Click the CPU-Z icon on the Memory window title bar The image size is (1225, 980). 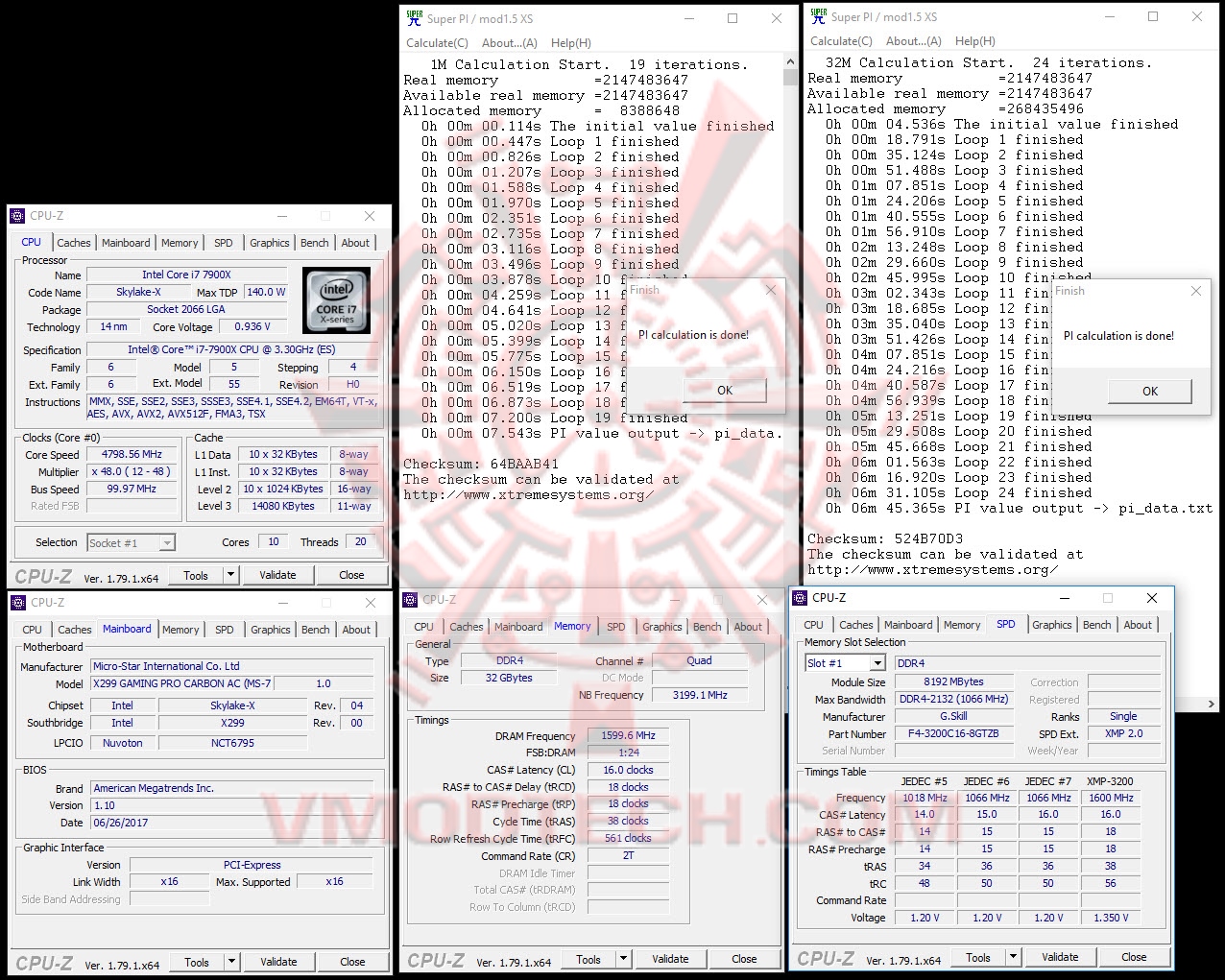point(412,599)
